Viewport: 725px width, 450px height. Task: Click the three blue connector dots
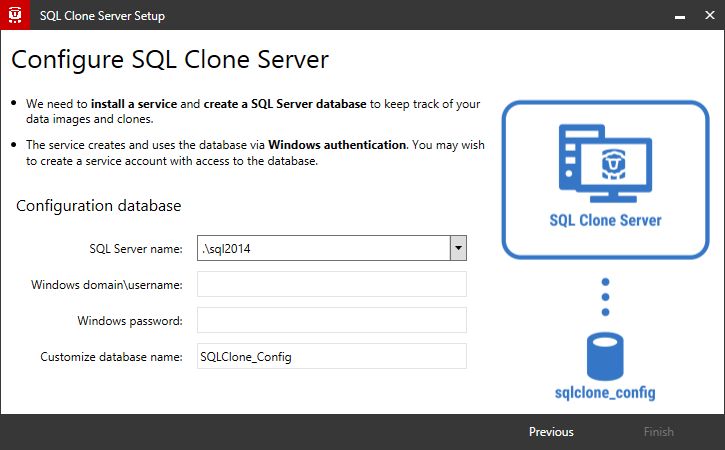605,296
